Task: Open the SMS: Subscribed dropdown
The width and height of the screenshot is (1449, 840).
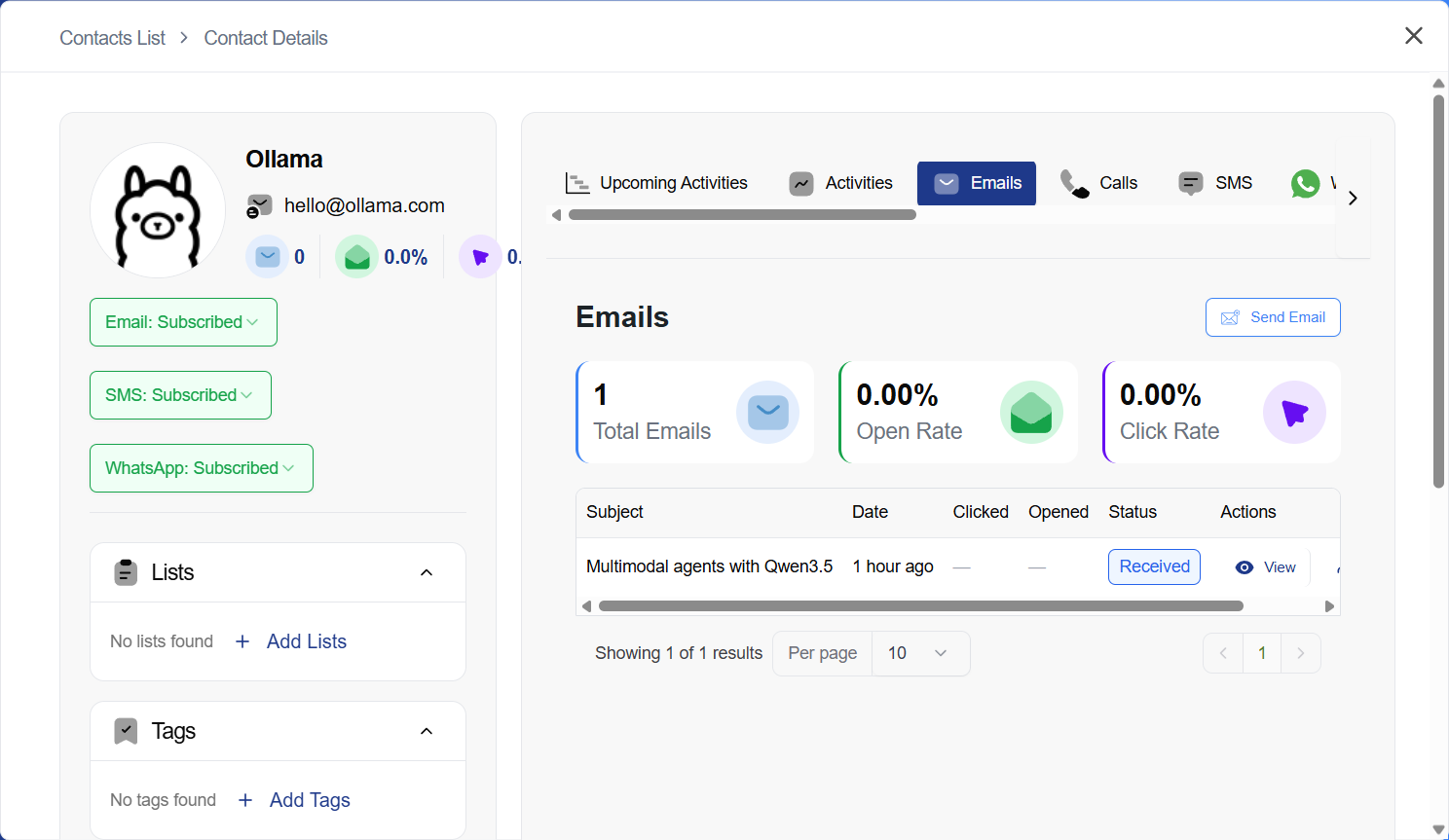Action: click(180, 395)
